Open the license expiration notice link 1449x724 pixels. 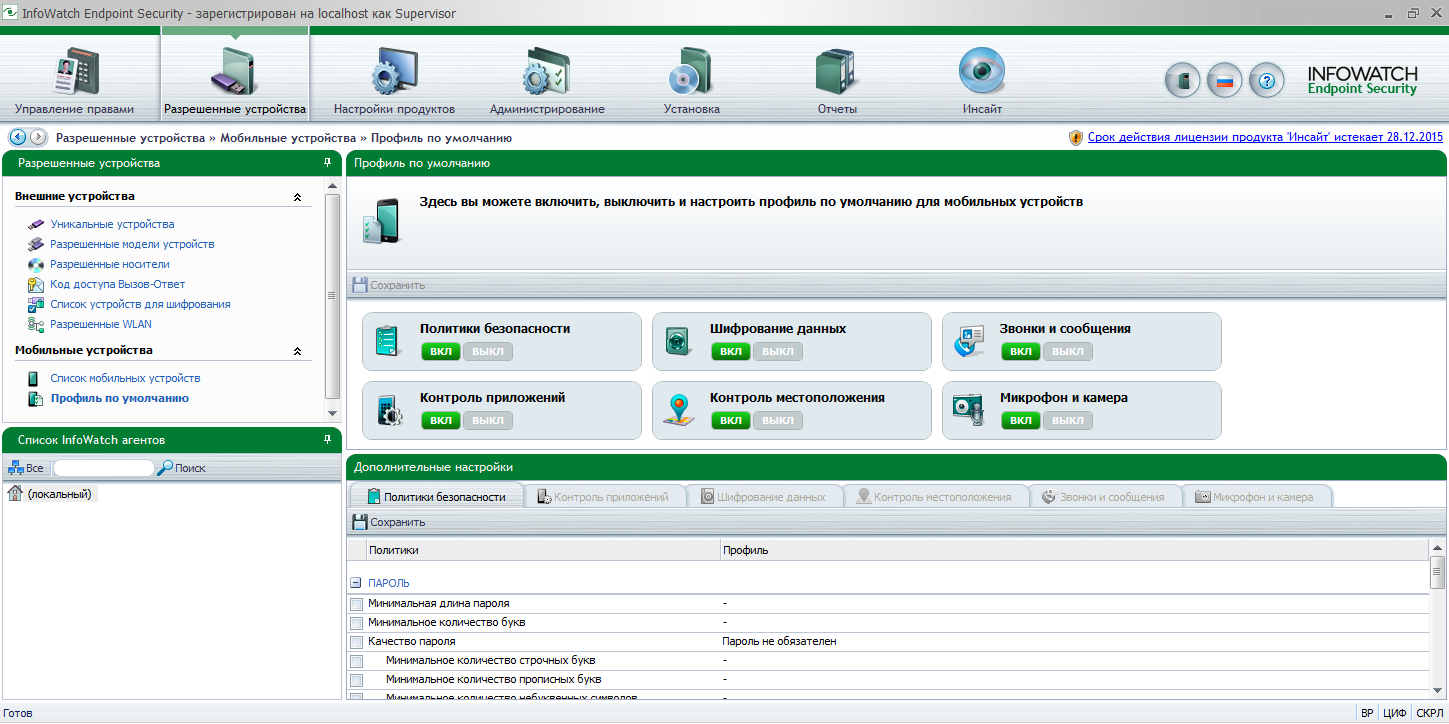click(1265, 138)
